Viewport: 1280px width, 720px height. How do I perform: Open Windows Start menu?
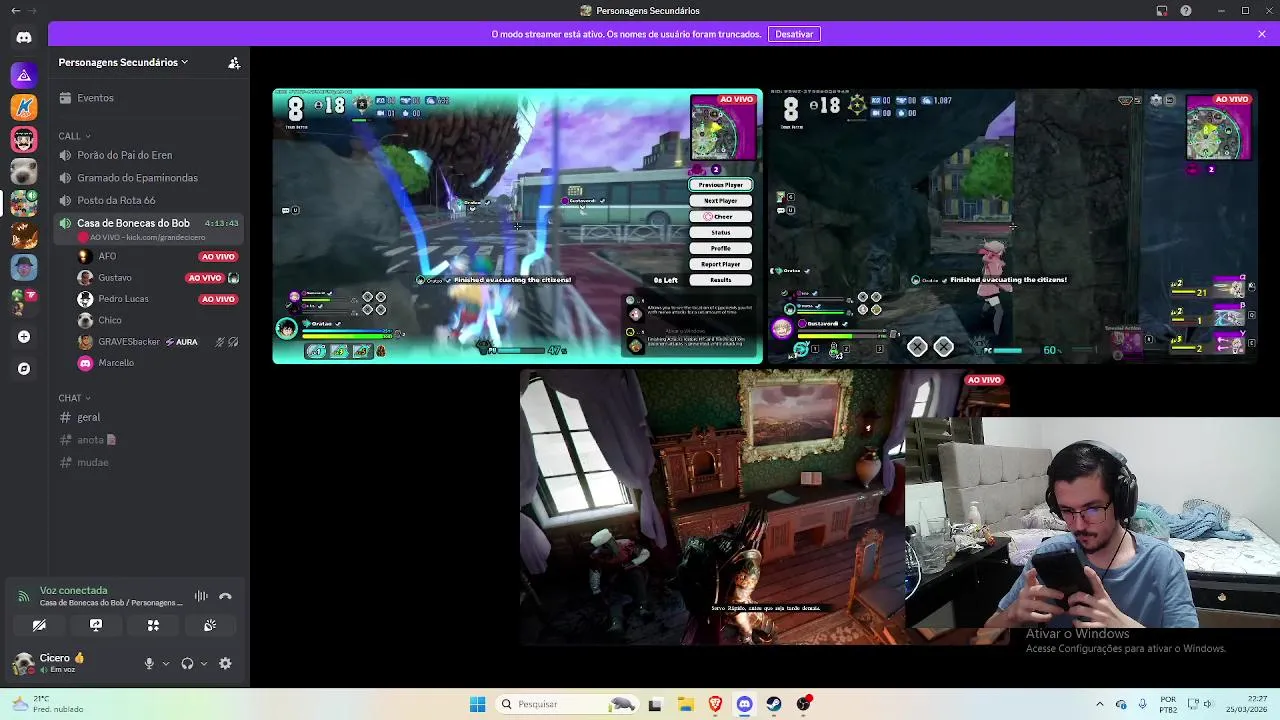(477, 704)
